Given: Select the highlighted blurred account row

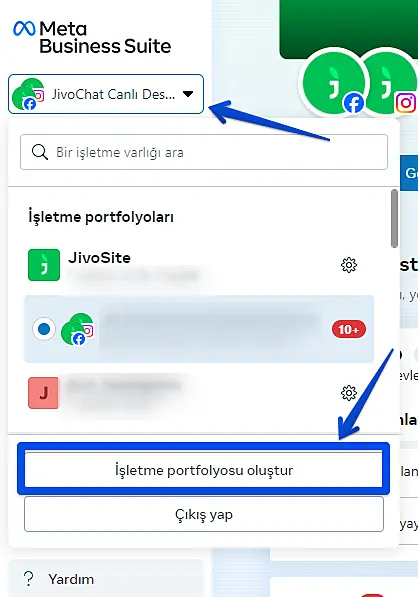Looking at the screenshot, I should (x=199, y=329).
